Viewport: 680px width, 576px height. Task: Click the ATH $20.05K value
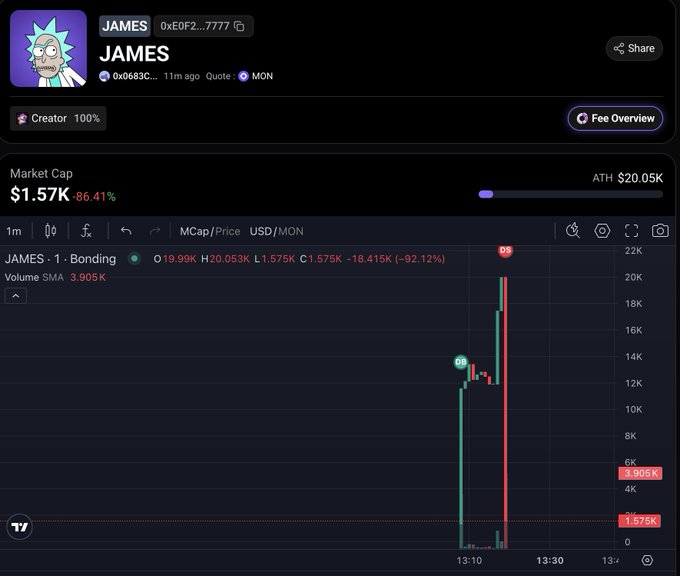640,178
